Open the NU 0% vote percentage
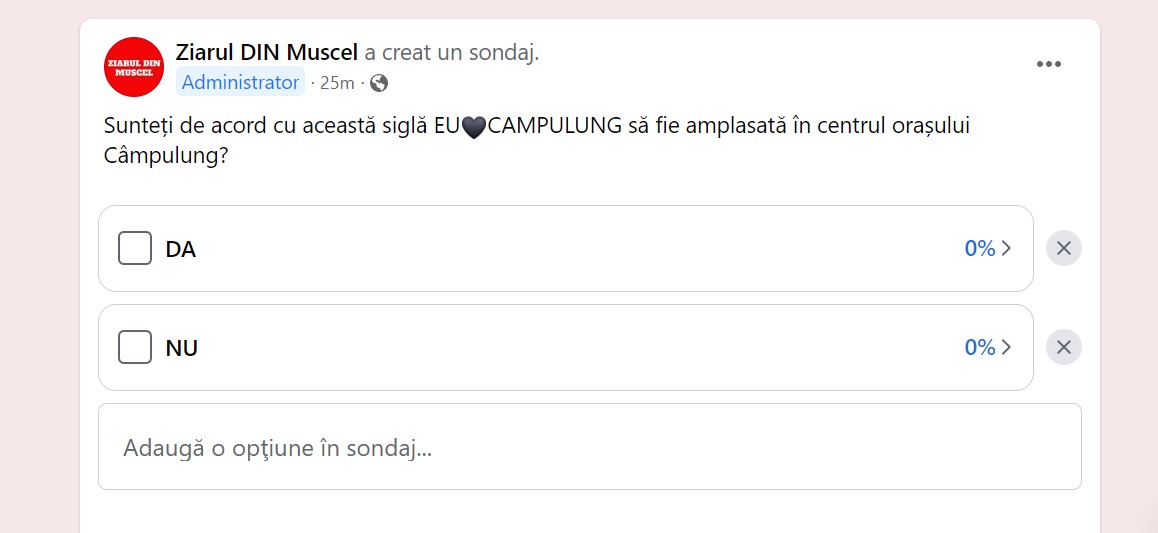Viewport: 1158px width, 533px height. click(980, 348)
